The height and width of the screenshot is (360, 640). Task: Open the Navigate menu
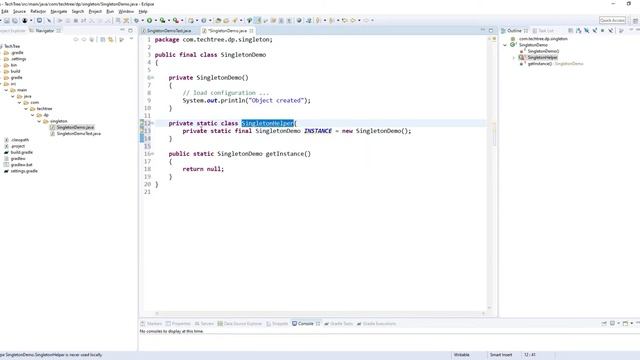click(x=58, y=11)
